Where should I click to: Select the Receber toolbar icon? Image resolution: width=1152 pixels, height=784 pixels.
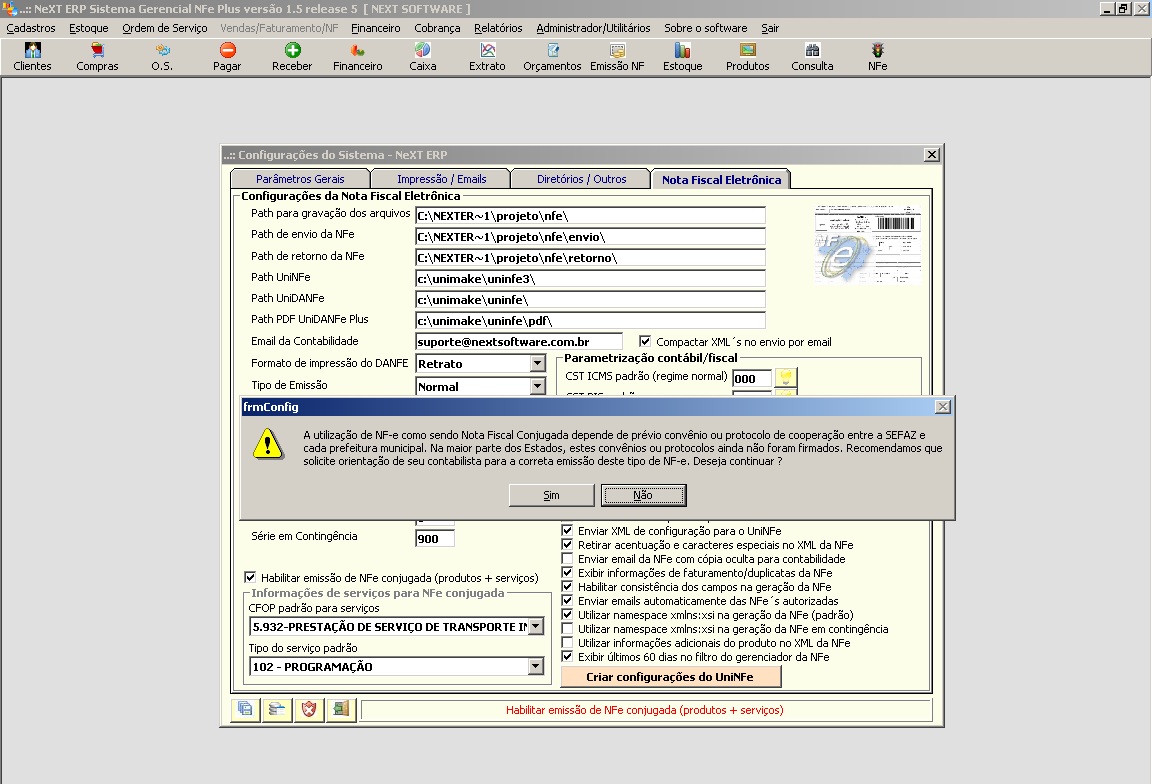(x=291, y=55)
